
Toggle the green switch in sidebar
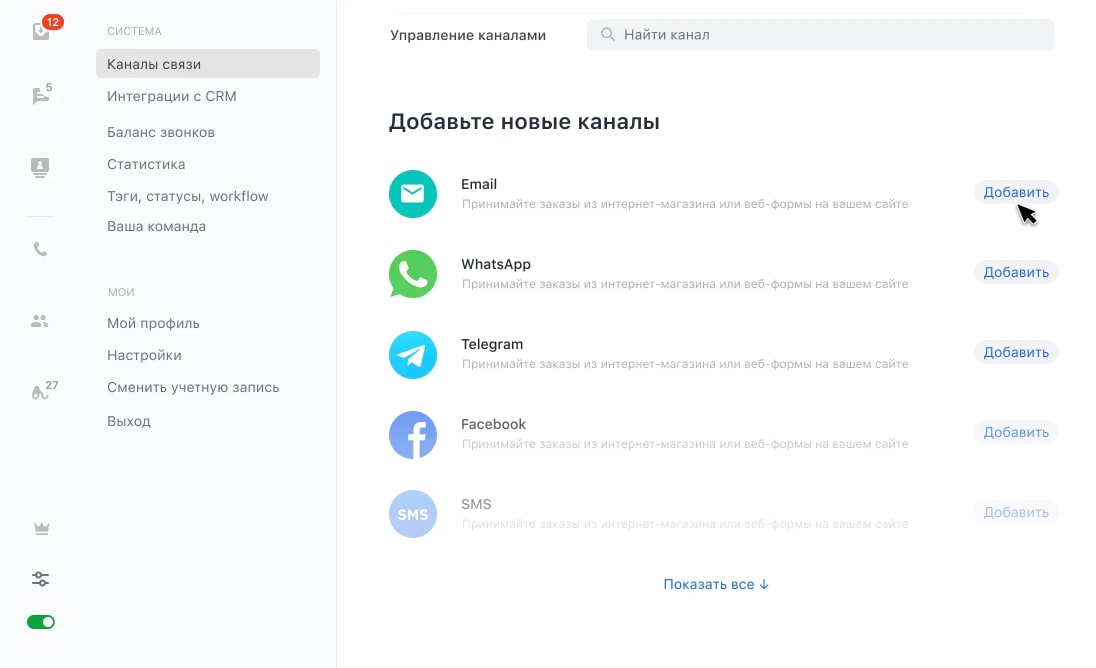41,622
